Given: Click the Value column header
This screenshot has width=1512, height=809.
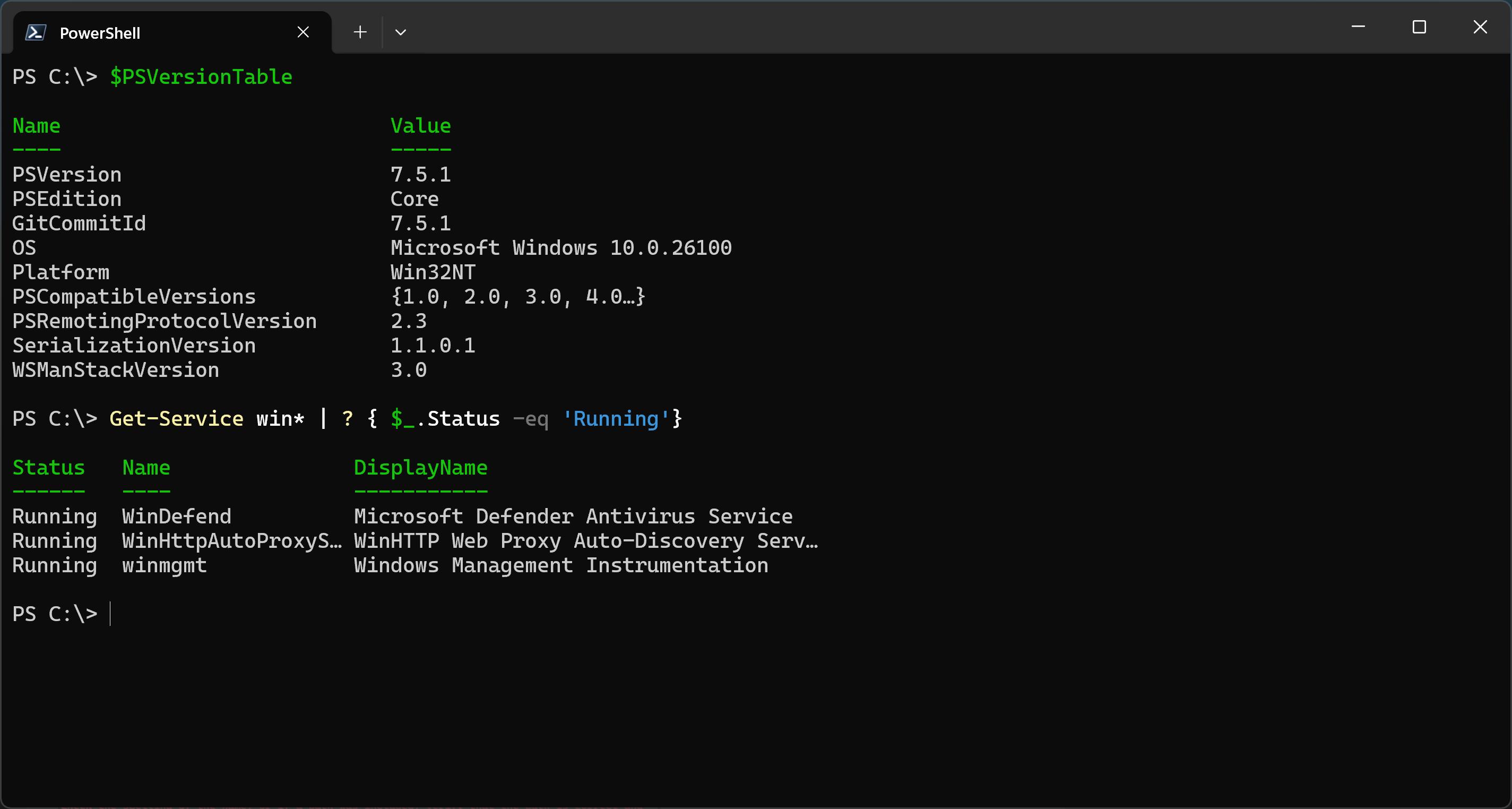Looking at the screenshot, I should click(421, 126).
